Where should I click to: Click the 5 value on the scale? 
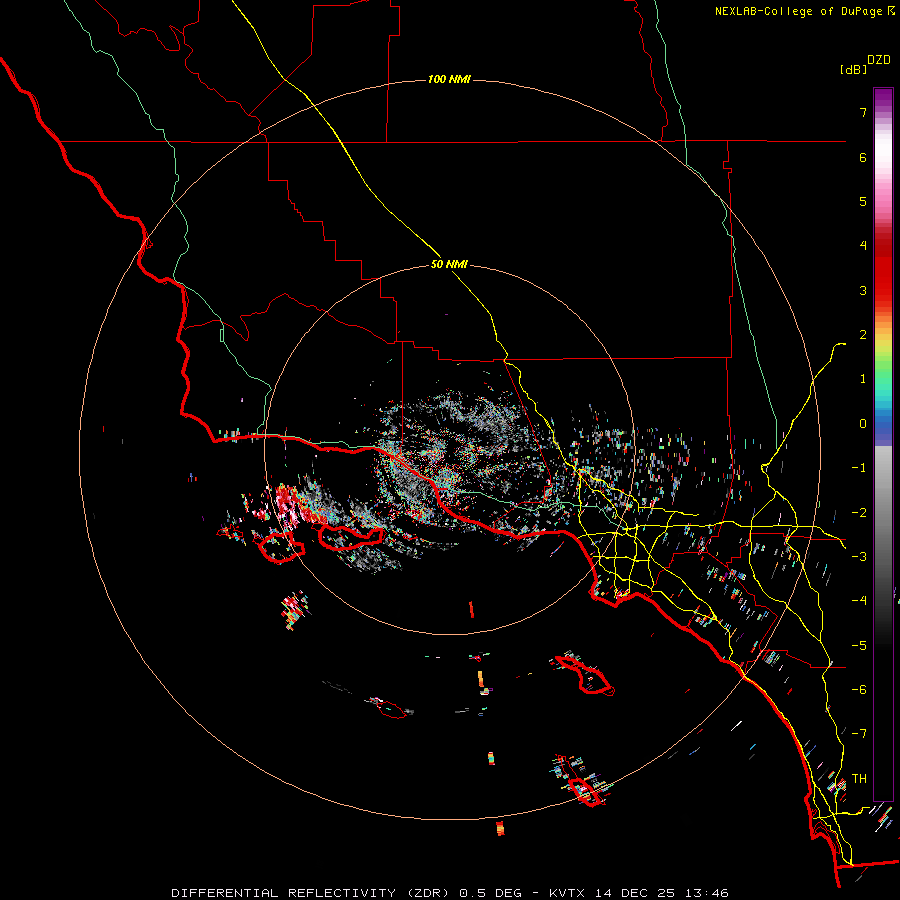coord(863,201)
